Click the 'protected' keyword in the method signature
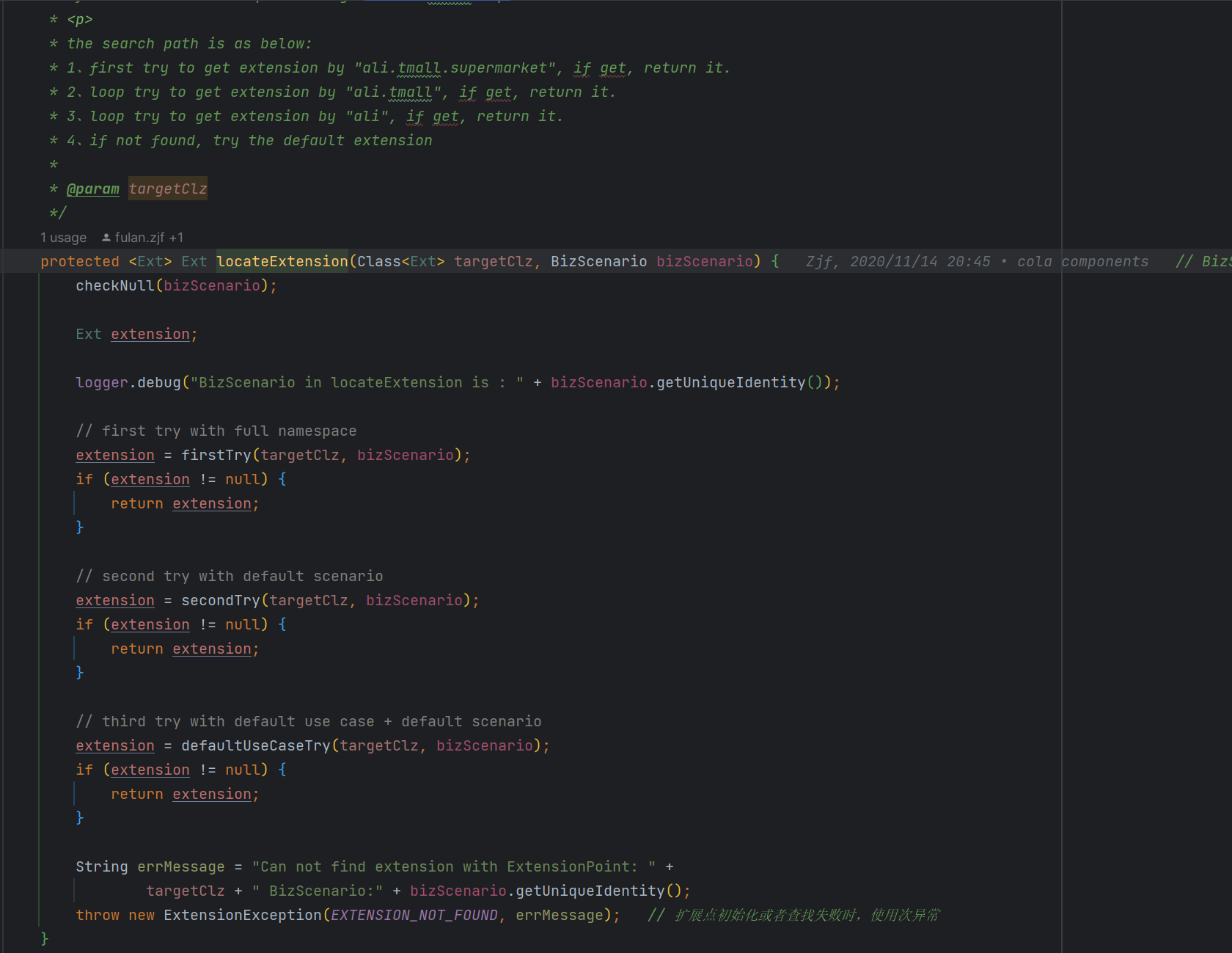This screenshot has height=953, width=1232. 79,262
